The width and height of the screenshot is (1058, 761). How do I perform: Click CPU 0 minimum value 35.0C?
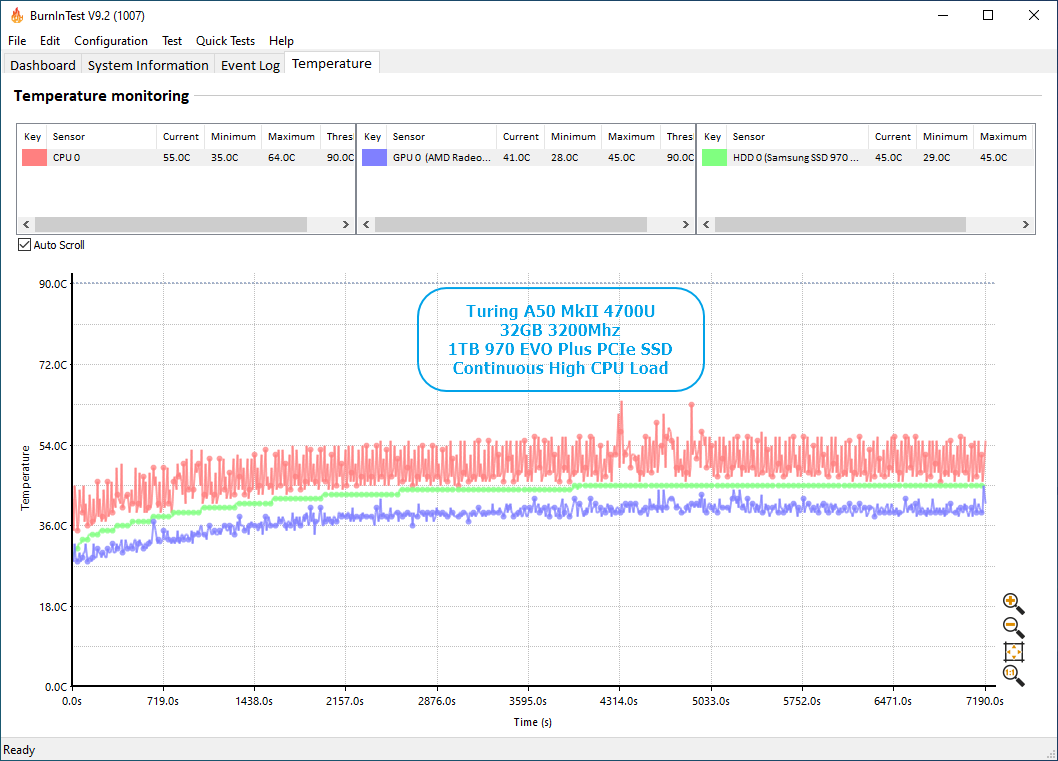click(225, 157)
